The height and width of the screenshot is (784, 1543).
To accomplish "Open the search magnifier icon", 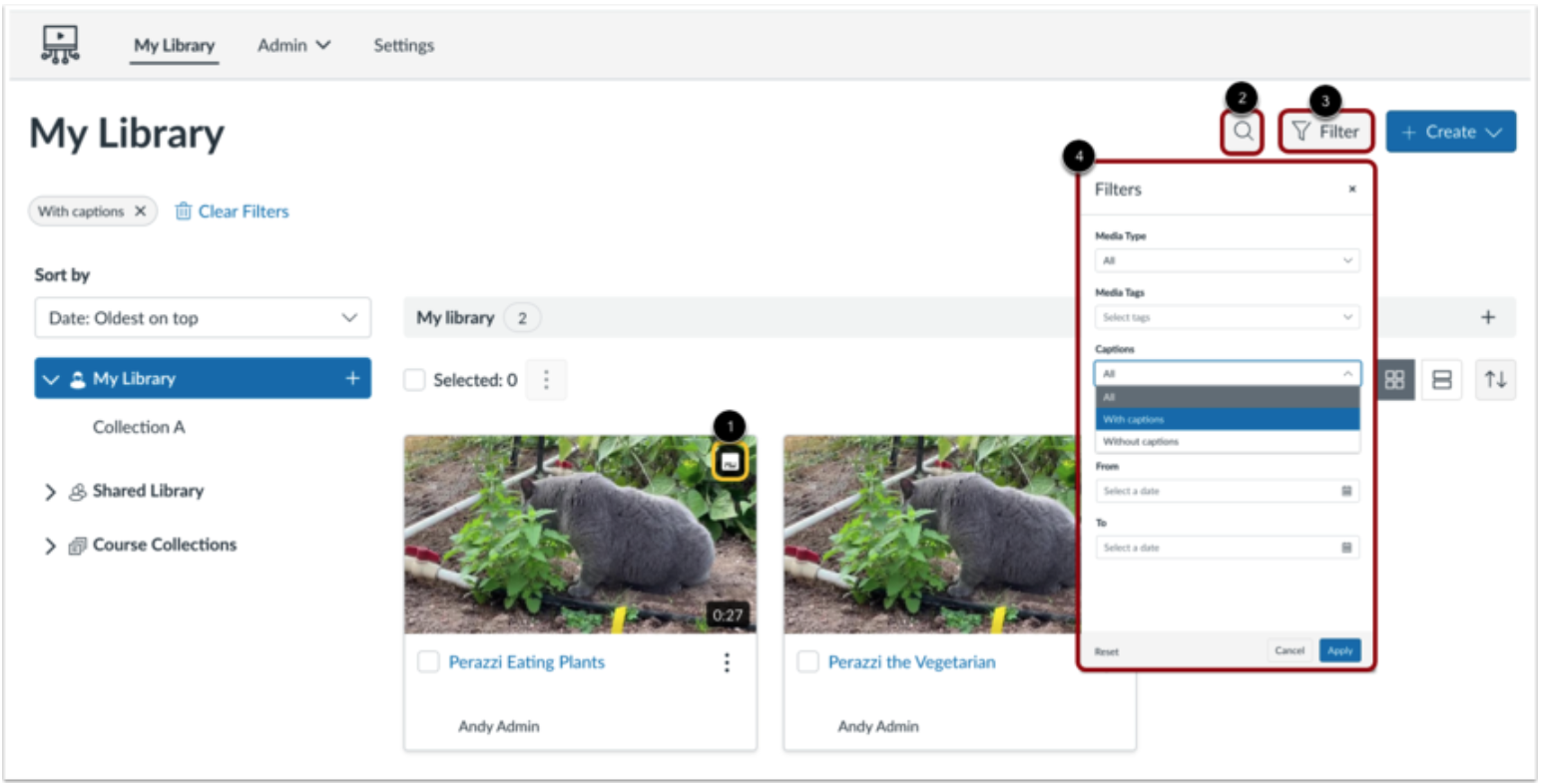I will 1243,132.
